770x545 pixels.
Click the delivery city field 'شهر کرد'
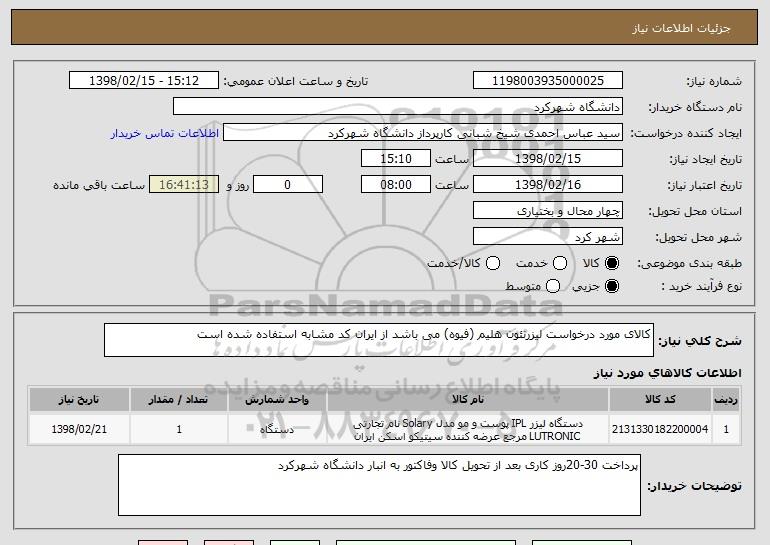[548, 237]
